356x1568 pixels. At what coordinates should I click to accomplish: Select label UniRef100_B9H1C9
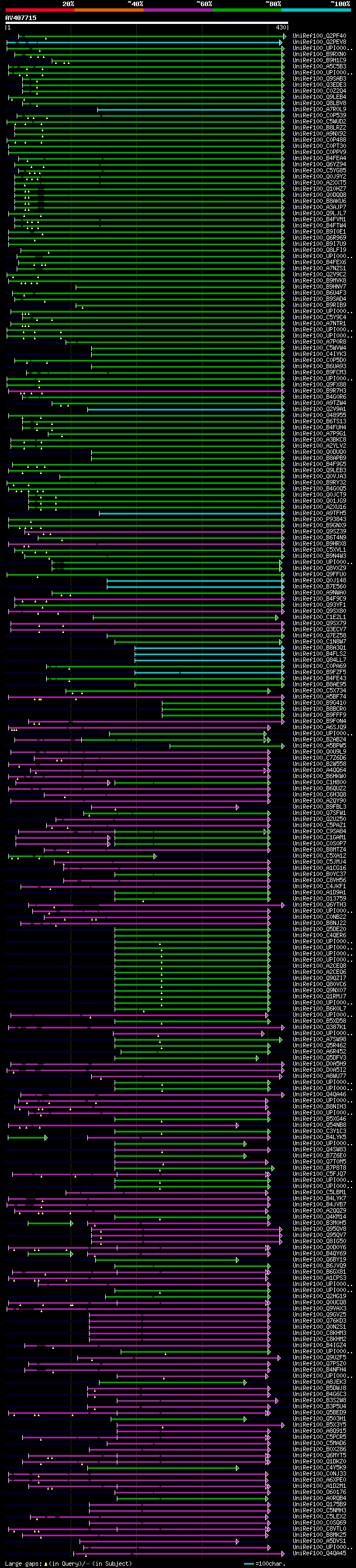[319, 60]
